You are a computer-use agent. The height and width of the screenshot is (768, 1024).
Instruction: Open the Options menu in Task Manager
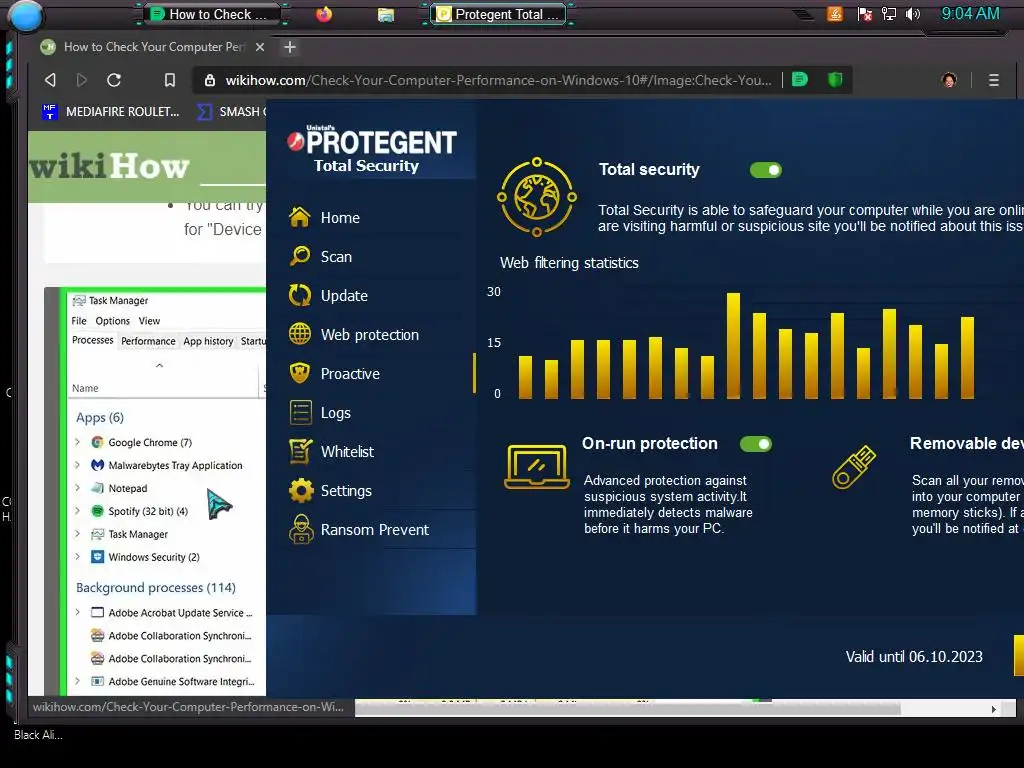[112, 321]
